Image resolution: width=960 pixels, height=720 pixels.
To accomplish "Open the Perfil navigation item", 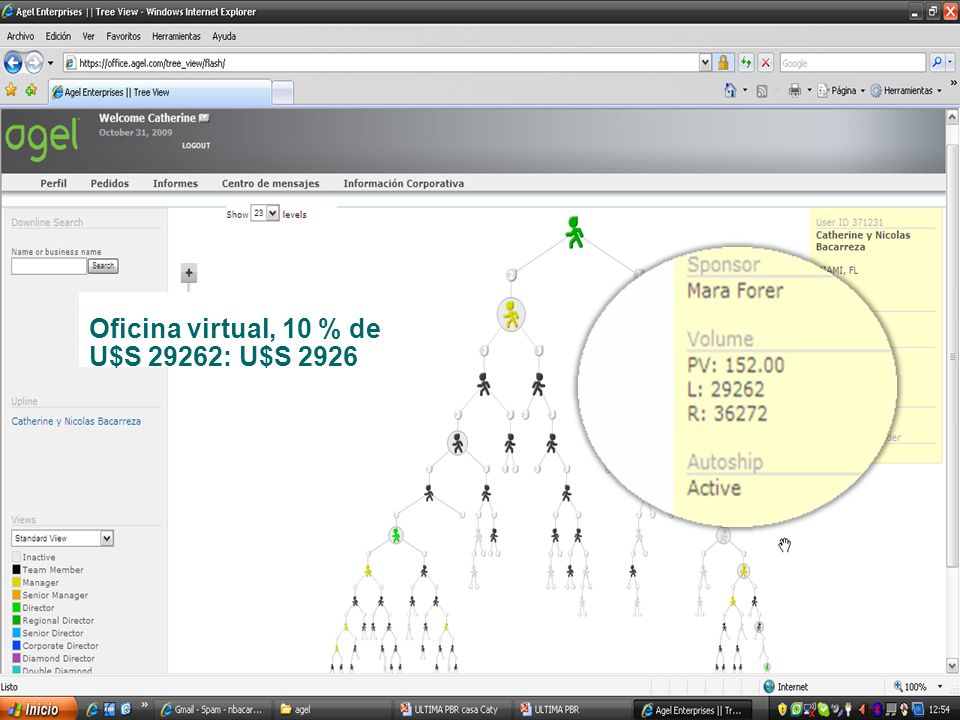I will 54,183.
